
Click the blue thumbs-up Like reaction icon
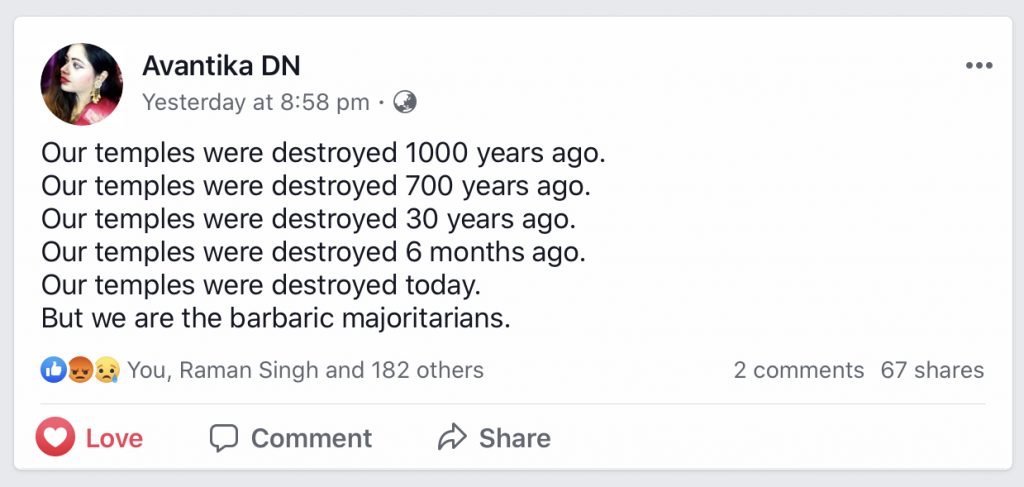point(54,370)
